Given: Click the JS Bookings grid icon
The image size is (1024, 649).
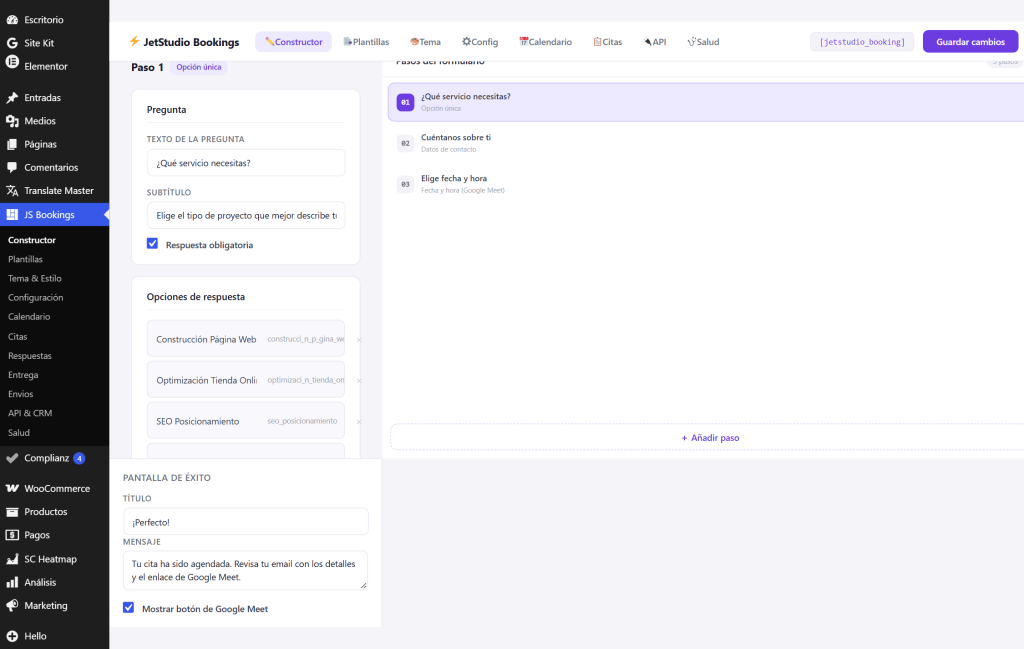Looking at the screenshot, I should tap(12, 214).
